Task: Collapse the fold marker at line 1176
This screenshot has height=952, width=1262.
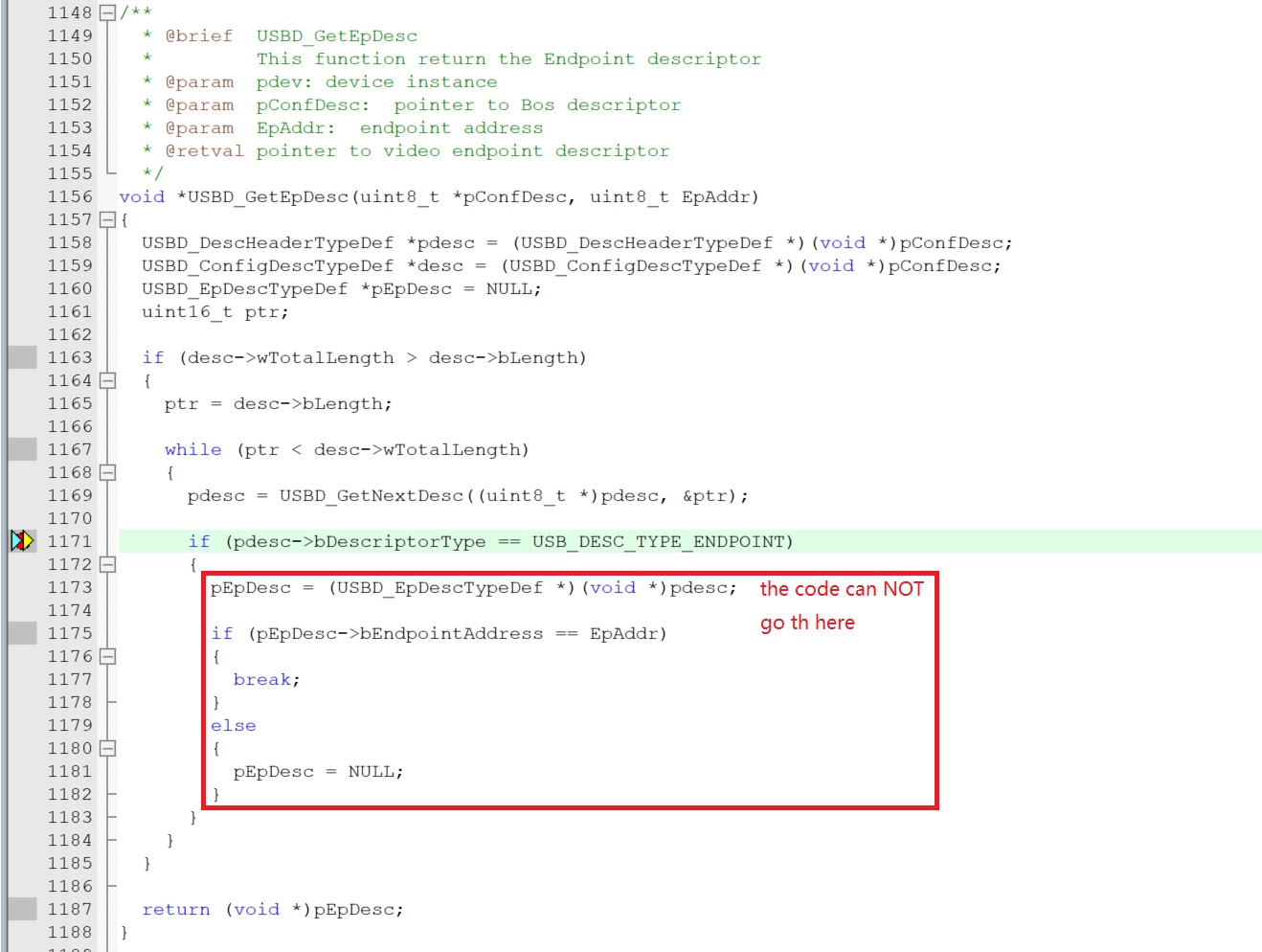Action: click(x=107, y=655)
